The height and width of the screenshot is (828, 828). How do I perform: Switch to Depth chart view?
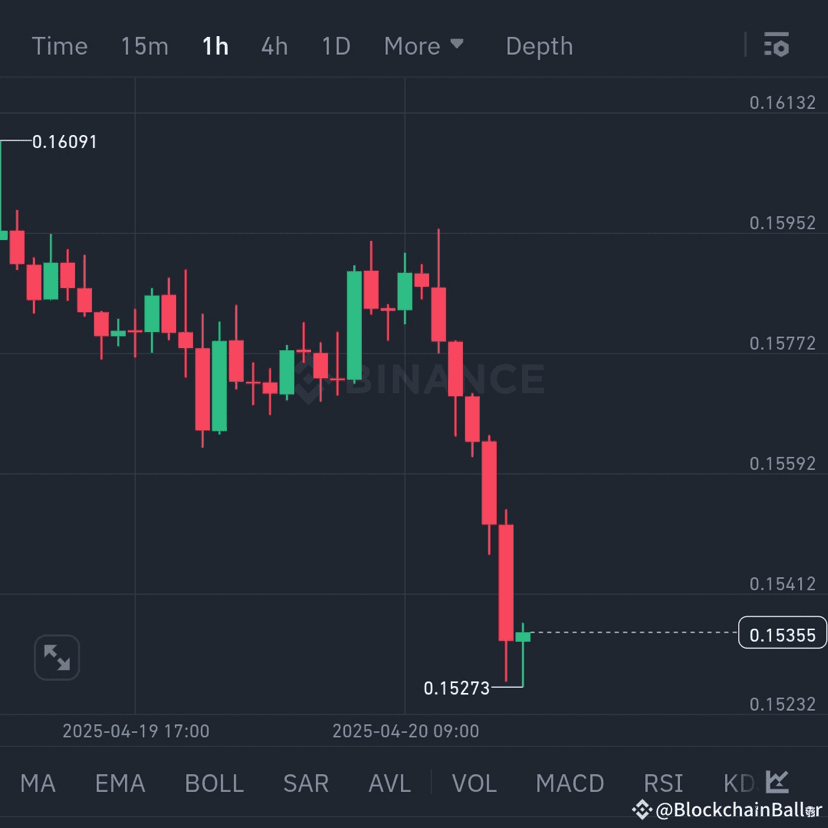539,46
